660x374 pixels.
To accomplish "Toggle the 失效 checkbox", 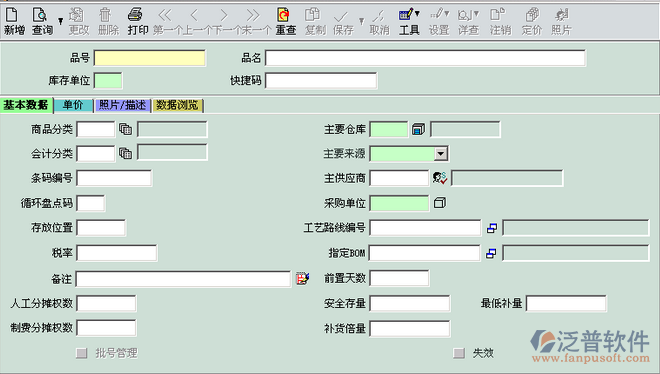I will click(x=459, y=353).
